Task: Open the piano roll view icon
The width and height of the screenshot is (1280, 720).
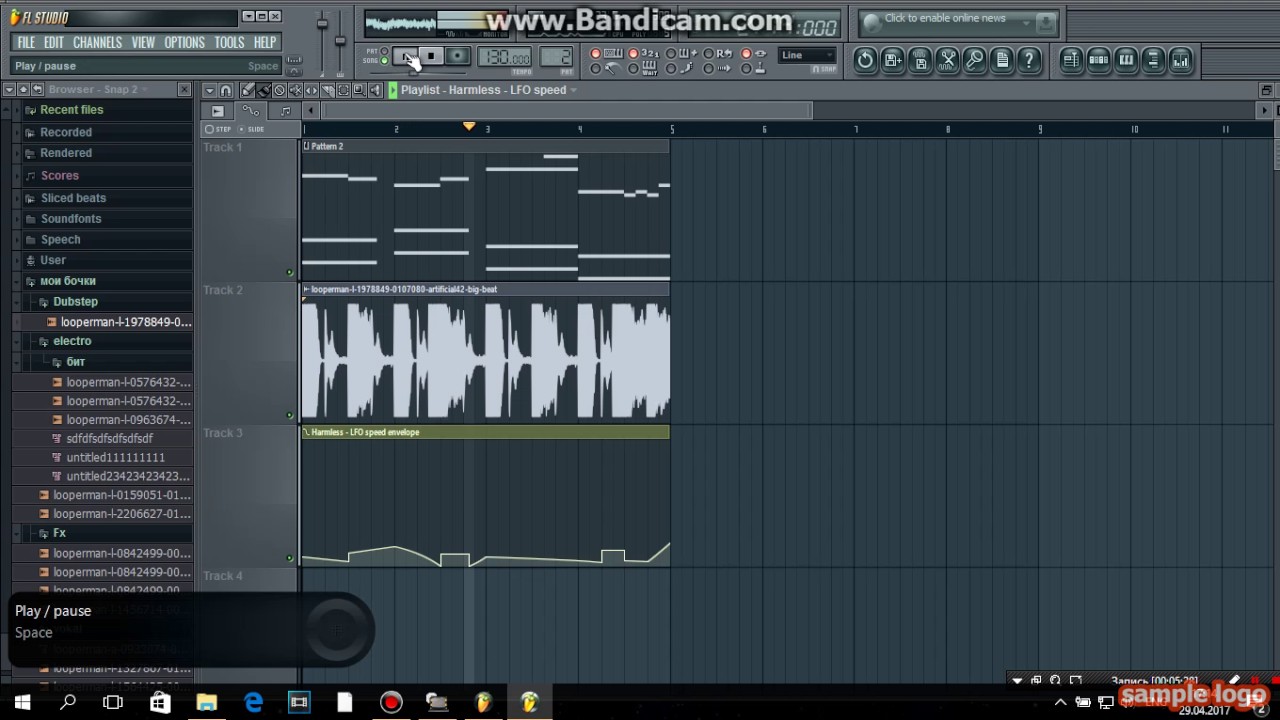Action: (x=1126, y=60)
